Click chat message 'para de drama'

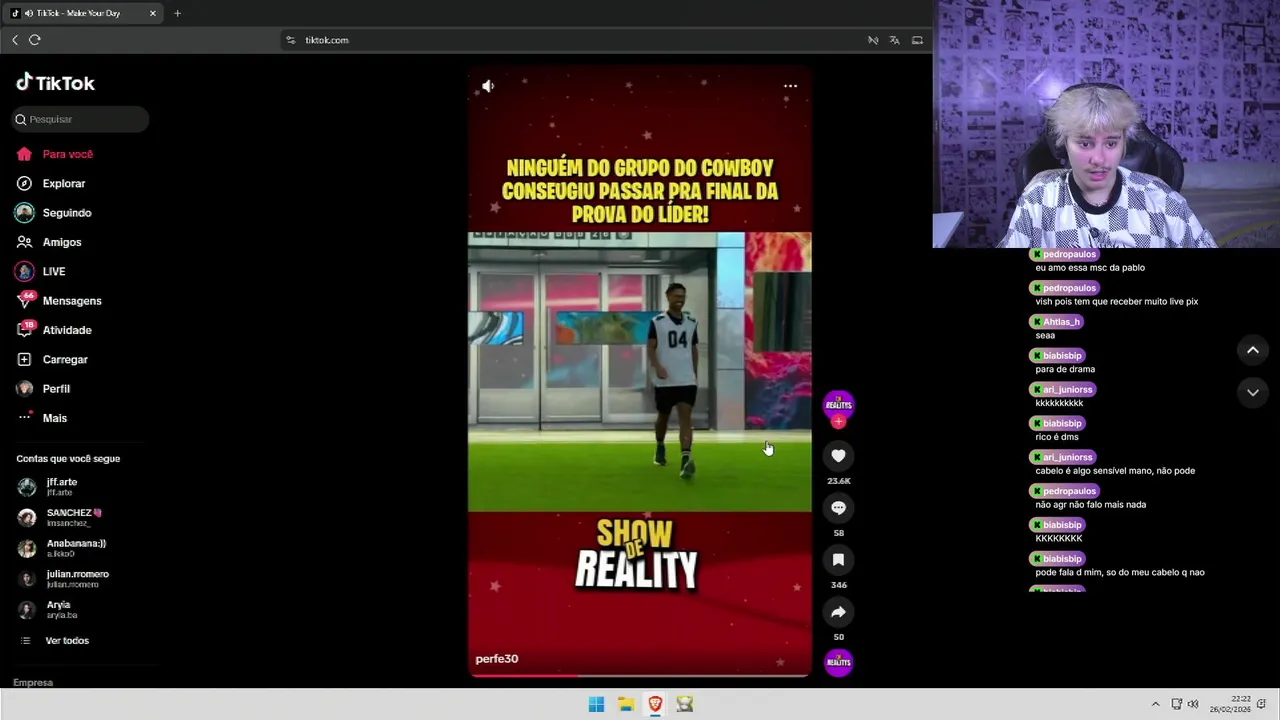tap(1065, 369)
